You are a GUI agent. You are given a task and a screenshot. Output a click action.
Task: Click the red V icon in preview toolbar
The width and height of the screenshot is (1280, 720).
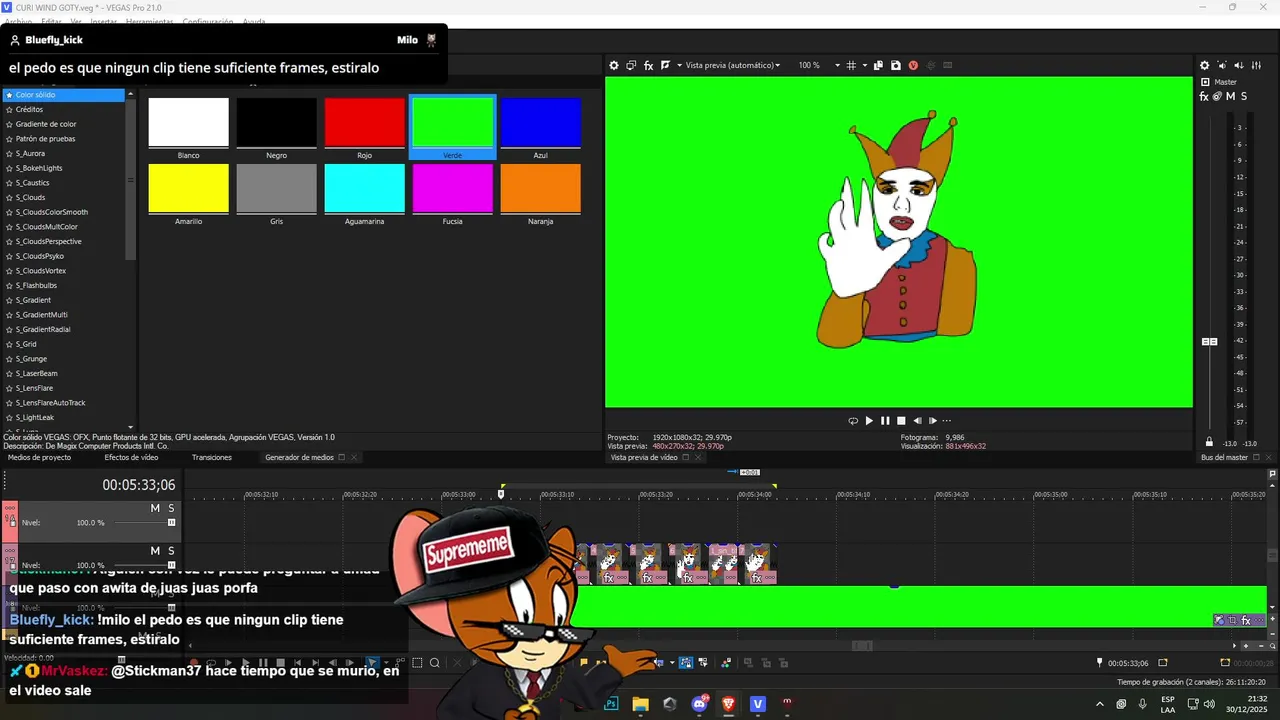point(913,65)
